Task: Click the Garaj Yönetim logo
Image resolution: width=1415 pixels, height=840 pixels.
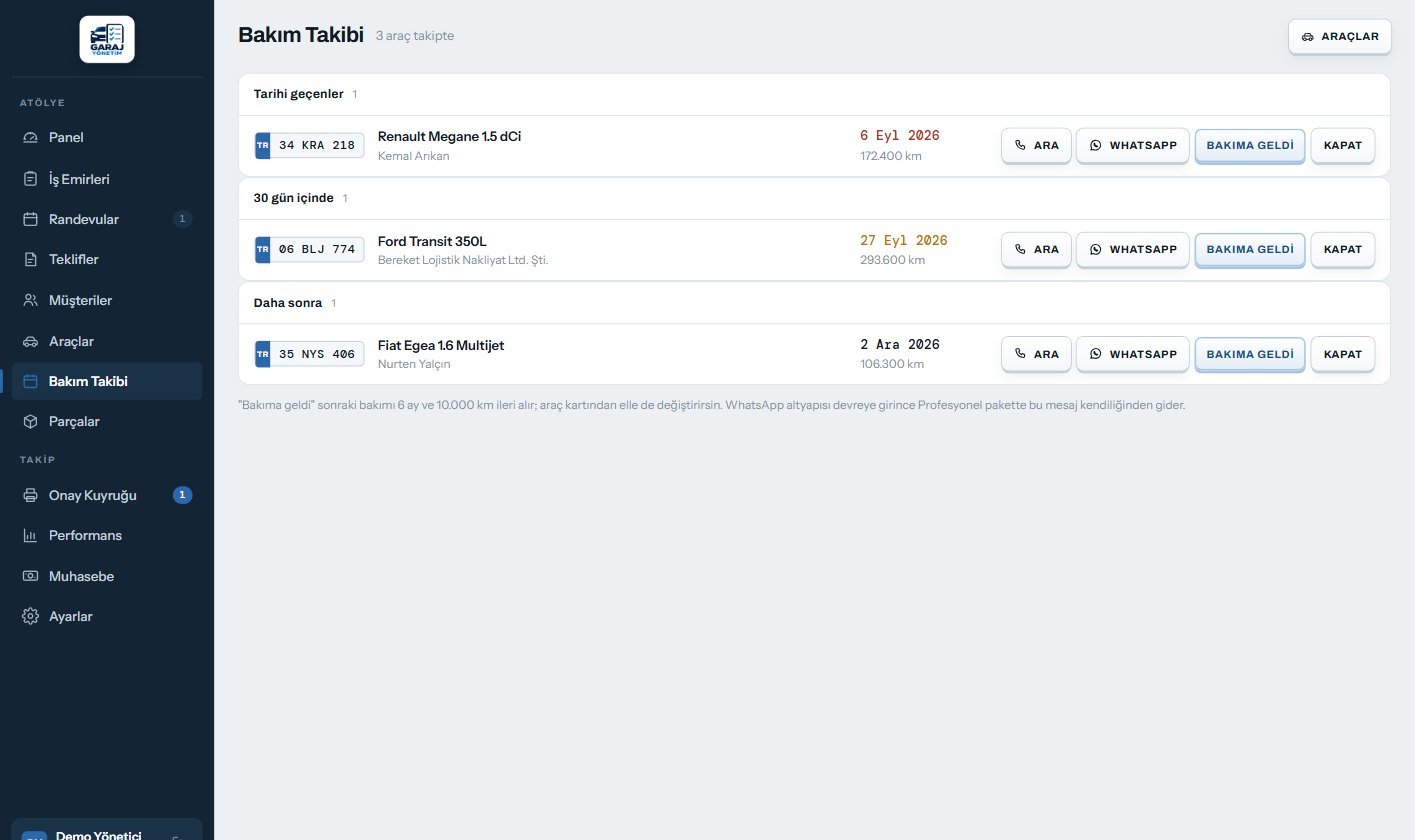Action: click(107, 39)
